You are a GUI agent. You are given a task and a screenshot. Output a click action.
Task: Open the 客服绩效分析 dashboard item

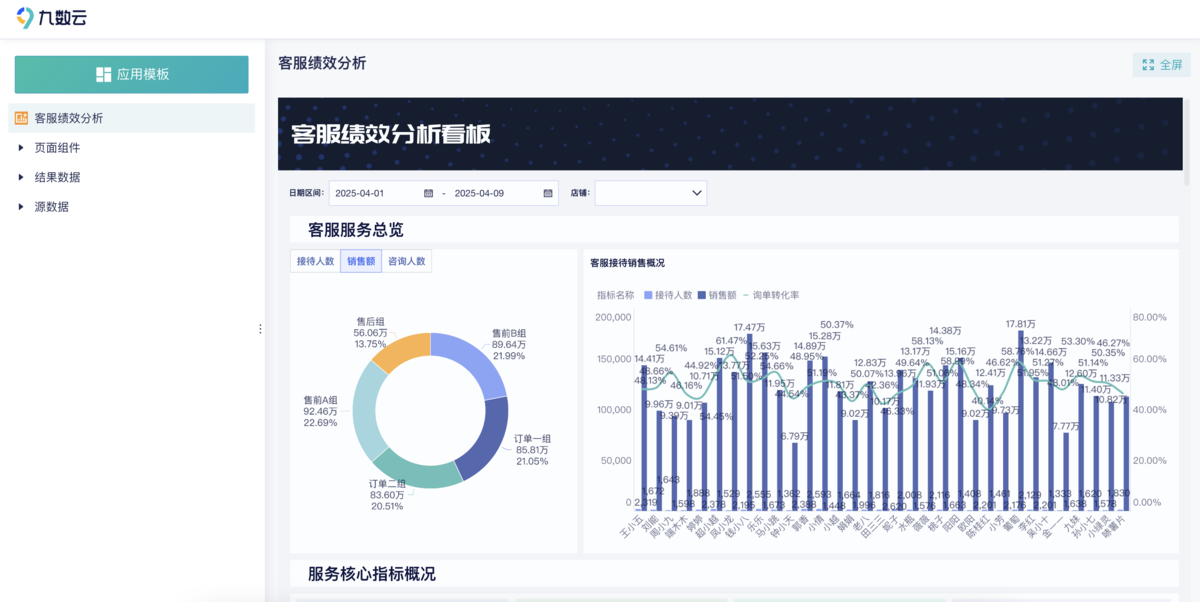[x=68, y=118]
